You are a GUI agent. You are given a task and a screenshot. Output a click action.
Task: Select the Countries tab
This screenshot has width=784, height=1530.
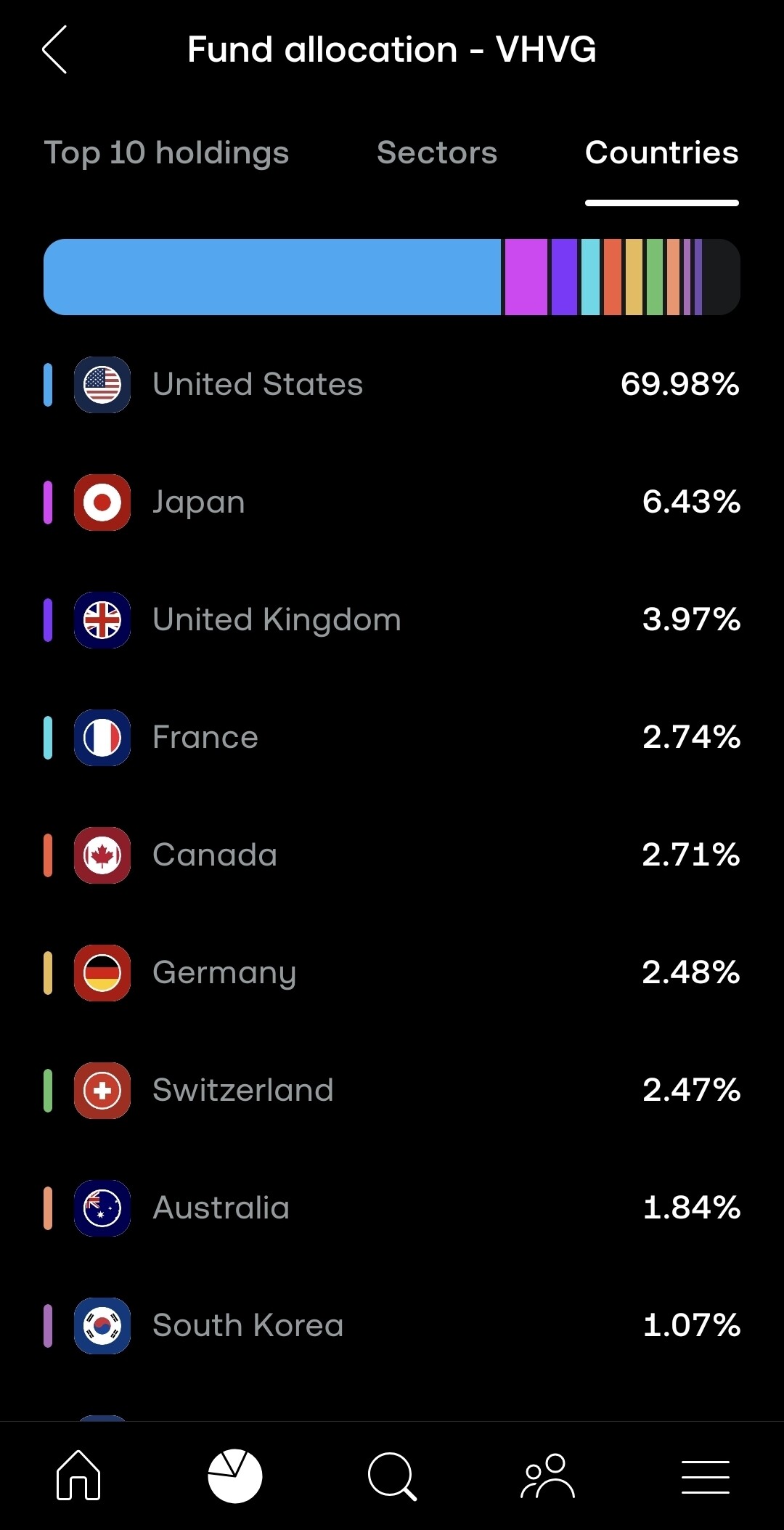[661, 152]
